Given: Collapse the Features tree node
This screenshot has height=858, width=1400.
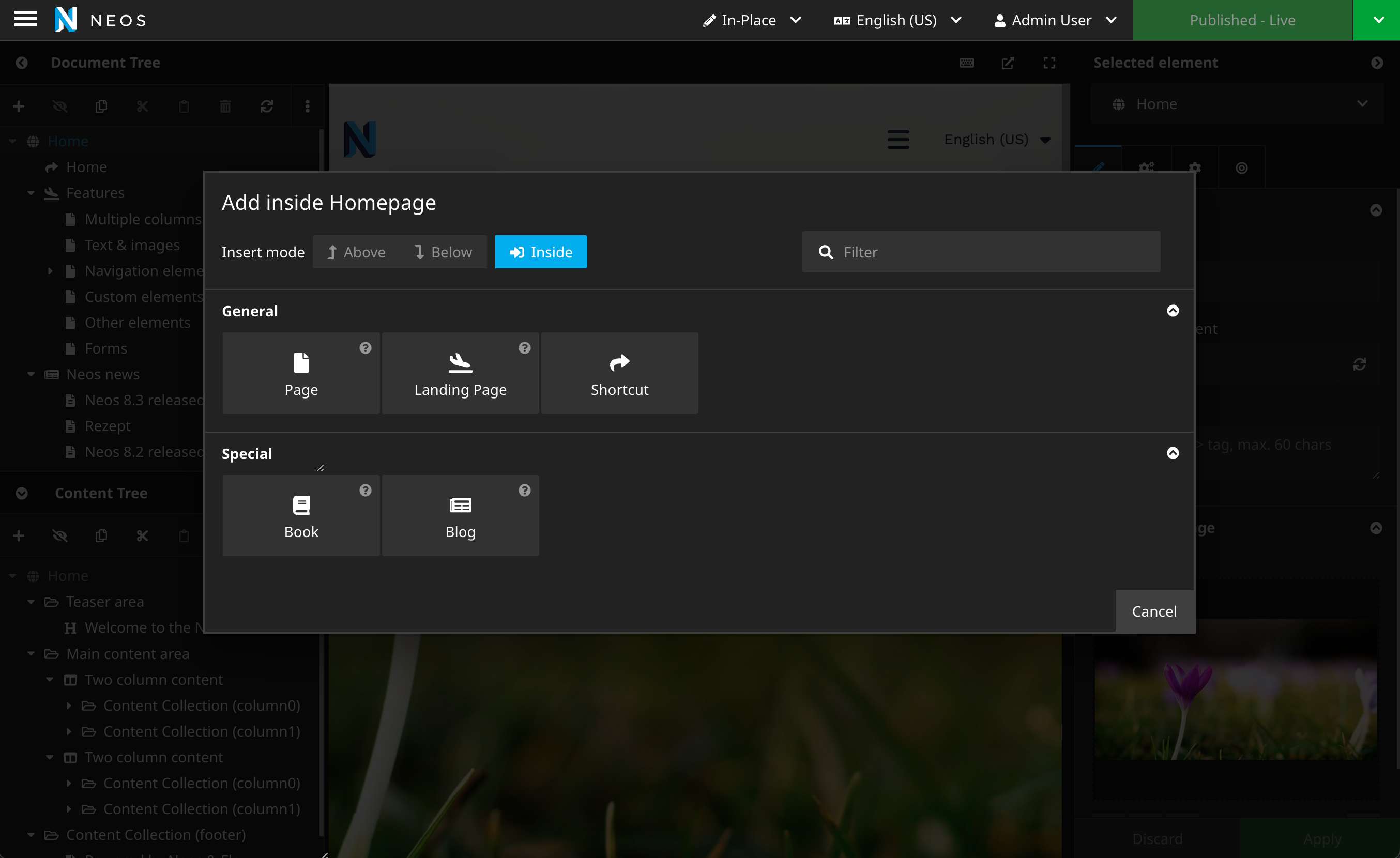Looking at the screenshot, I should click(30, 193).
